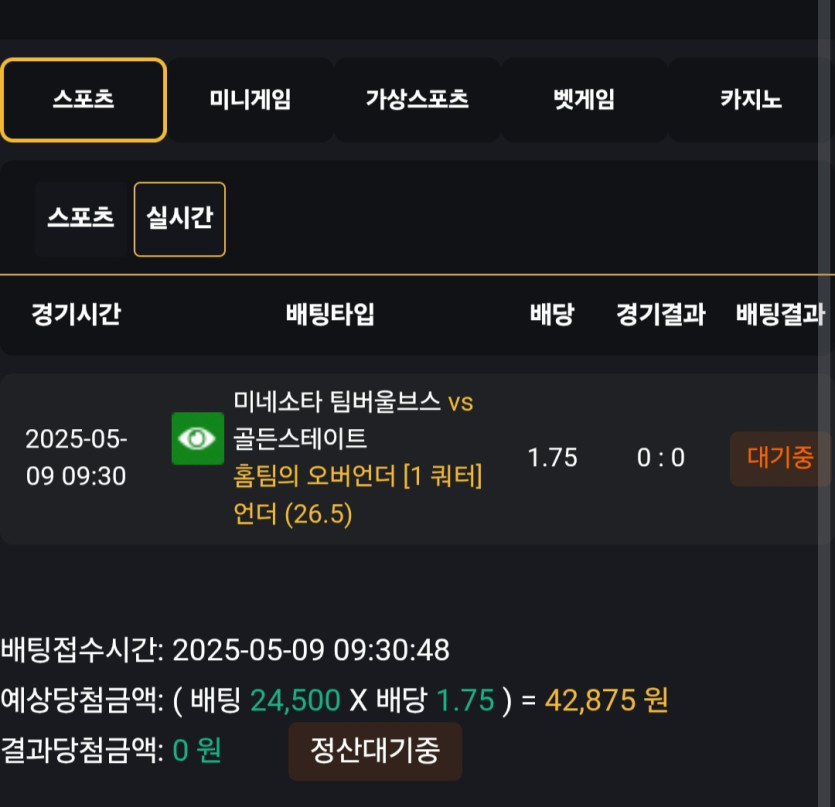The width and height of the screenshot is (835, 807).
Task: Click the 배팅결과 column header
Action: tap(781, 314)
